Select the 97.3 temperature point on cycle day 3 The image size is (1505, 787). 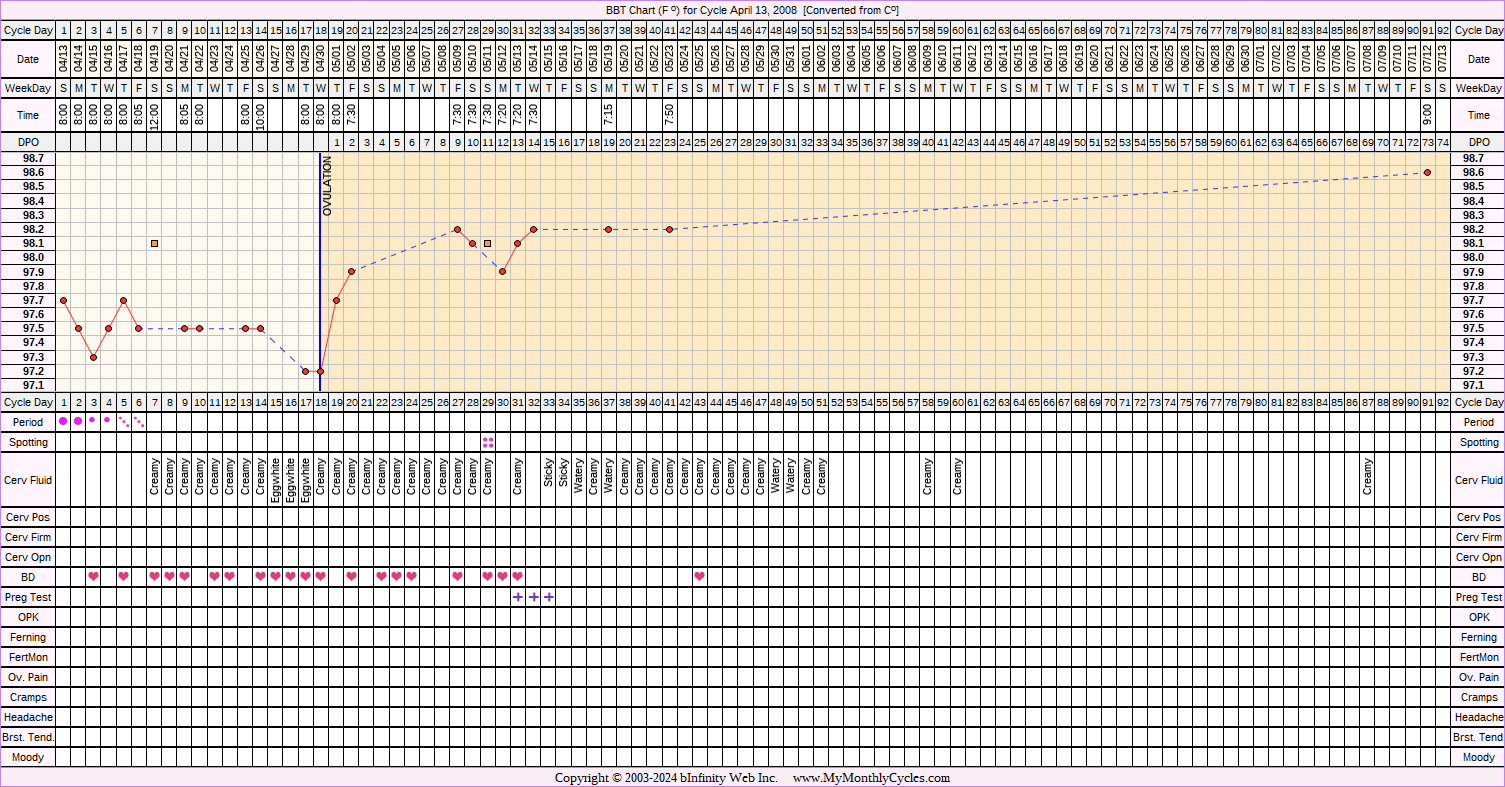93,357
